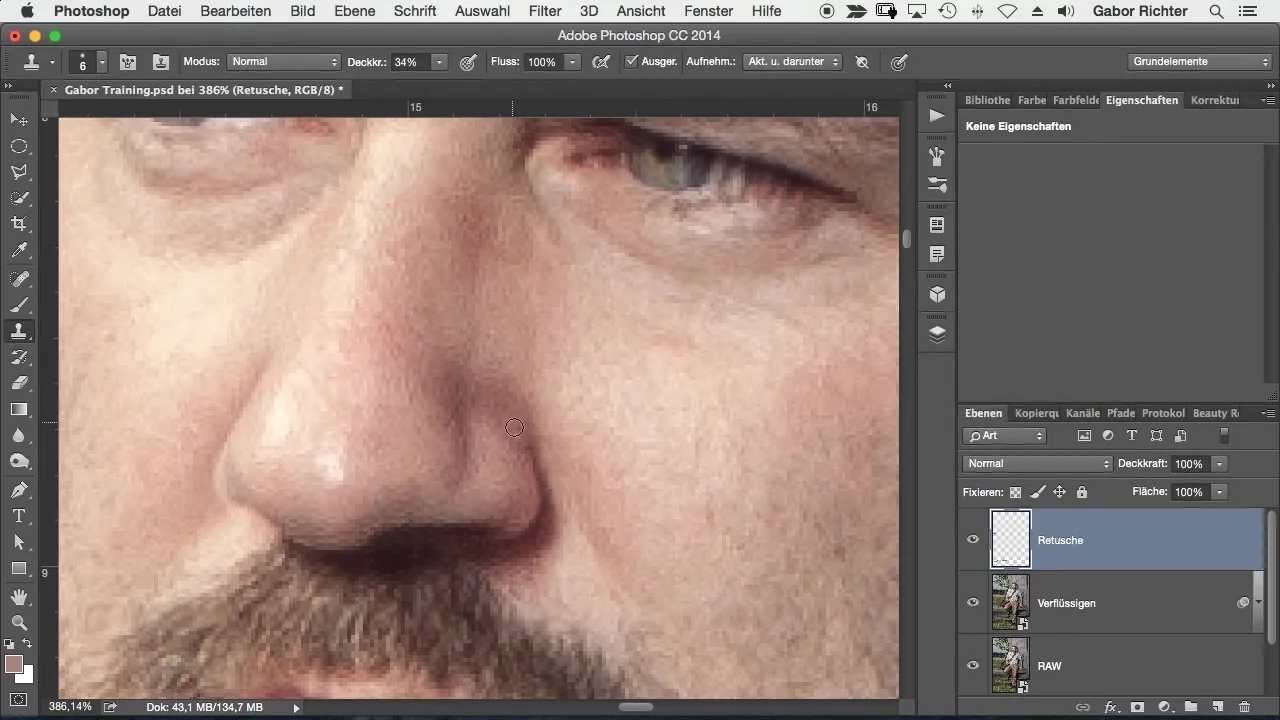Open the Auswahl menu
The height and width of the screenshot is (720, 1280).
(x=482, y=11)
